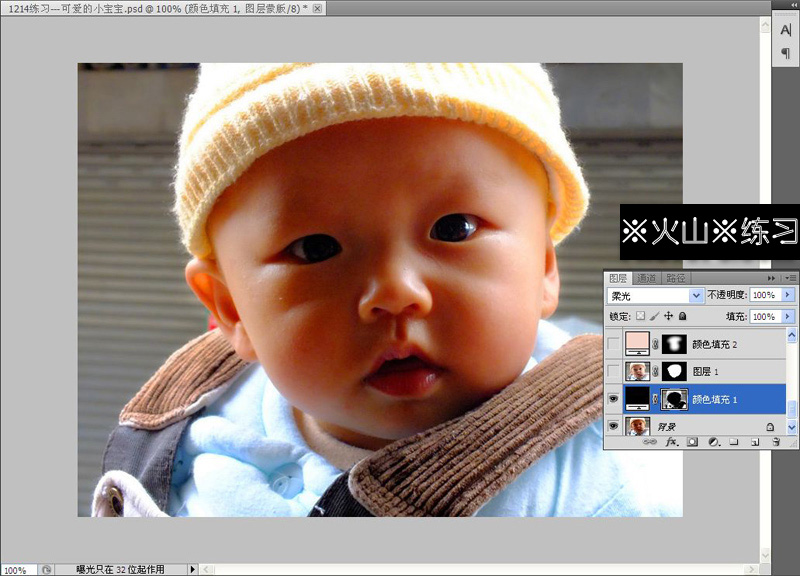Enable Lock all on selected layer
This screenshot has height=576, width=800.
coord(681,316)
